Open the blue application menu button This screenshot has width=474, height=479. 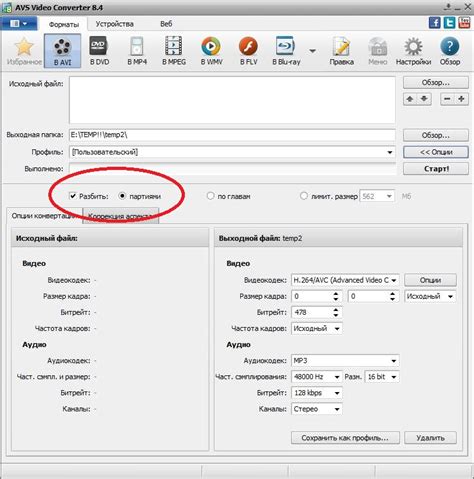coord(19,24)
